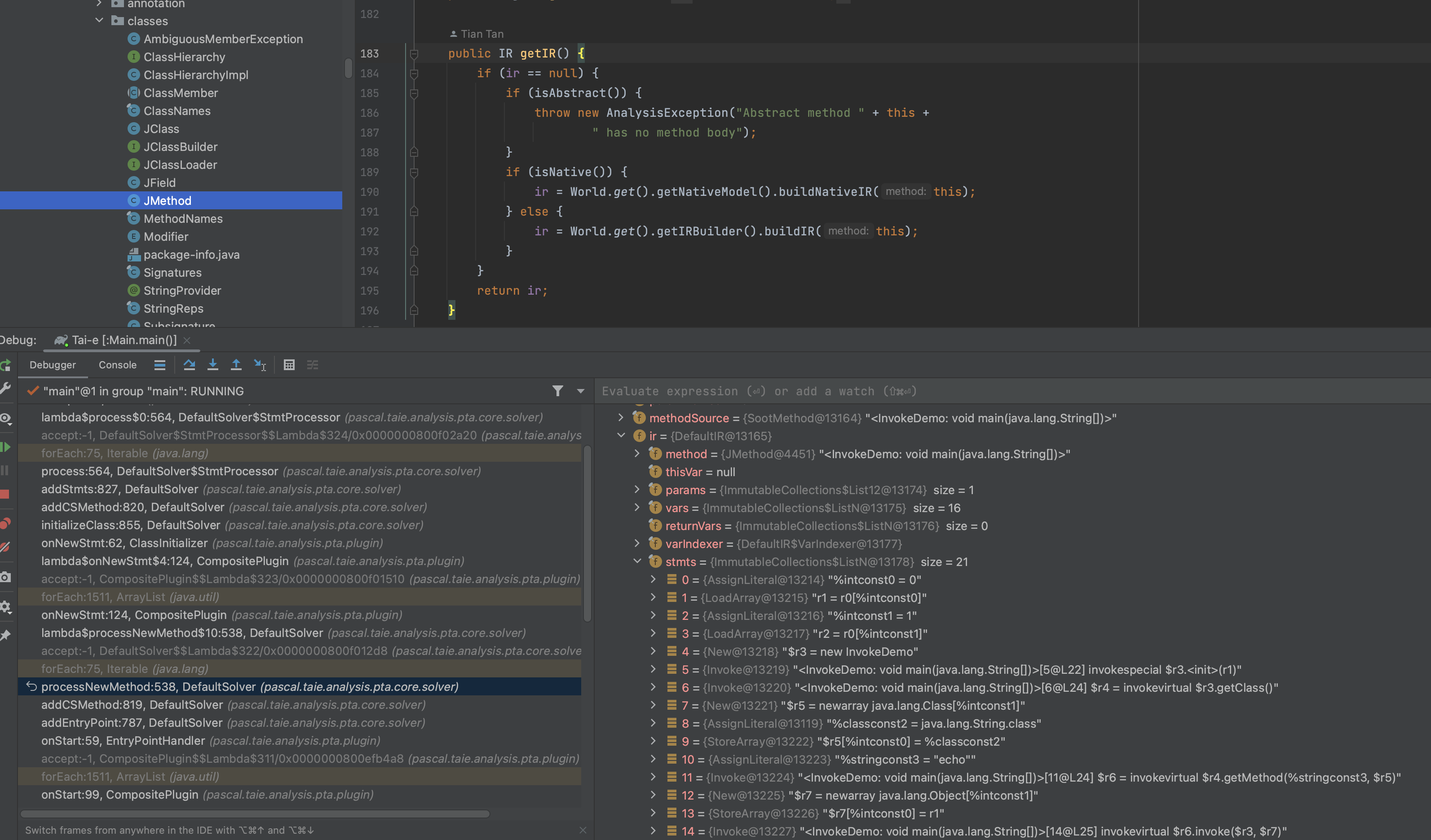Image resolution: width=1431 pixels, height=840 pixels.
Task: Open the debugger Settings gear icon
Action: [x=5, y=606]
